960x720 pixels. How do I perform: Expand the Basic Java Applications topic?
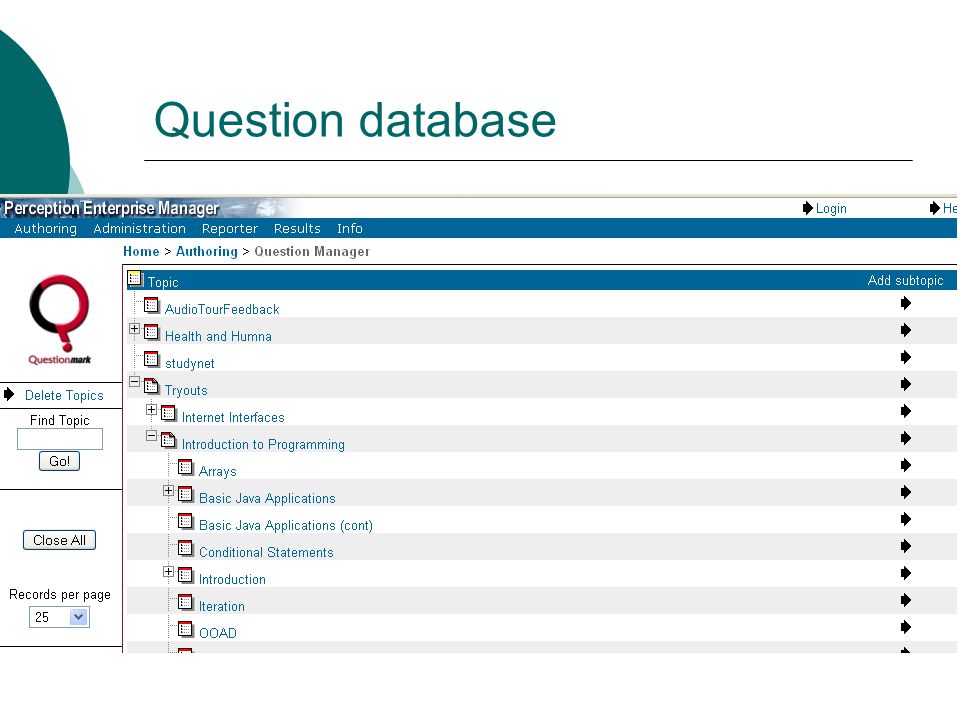tap(169, 490)
